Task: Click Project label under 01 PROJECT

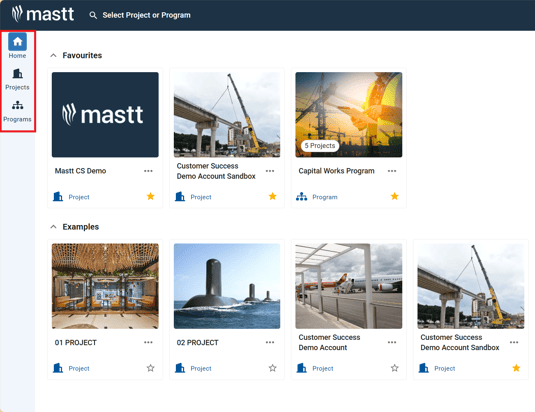Action: [x=79, y=369]
